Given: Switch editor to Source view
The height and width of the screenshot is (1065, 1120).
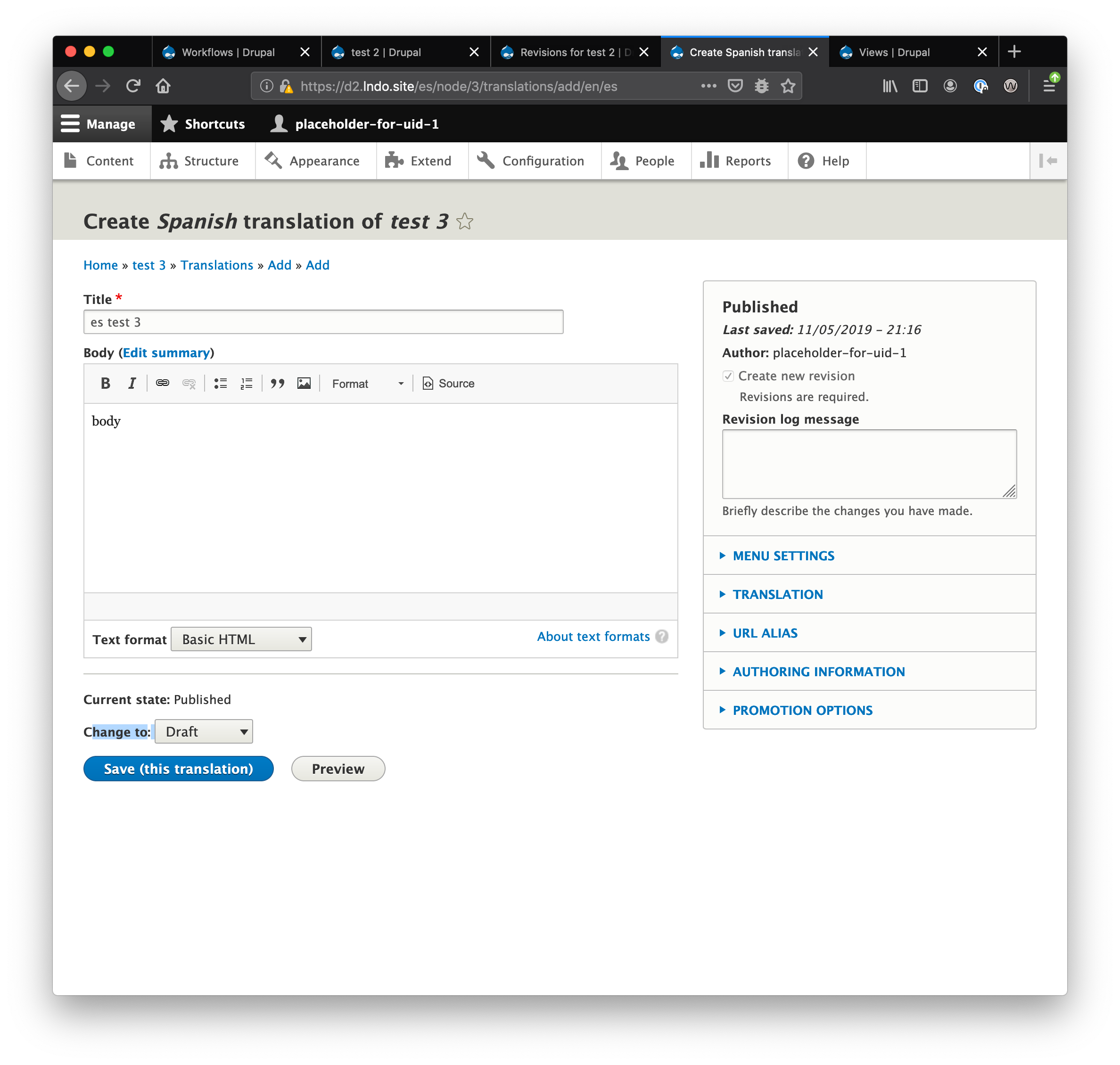Looking at the screenshot, I should (x=448, y=383).
